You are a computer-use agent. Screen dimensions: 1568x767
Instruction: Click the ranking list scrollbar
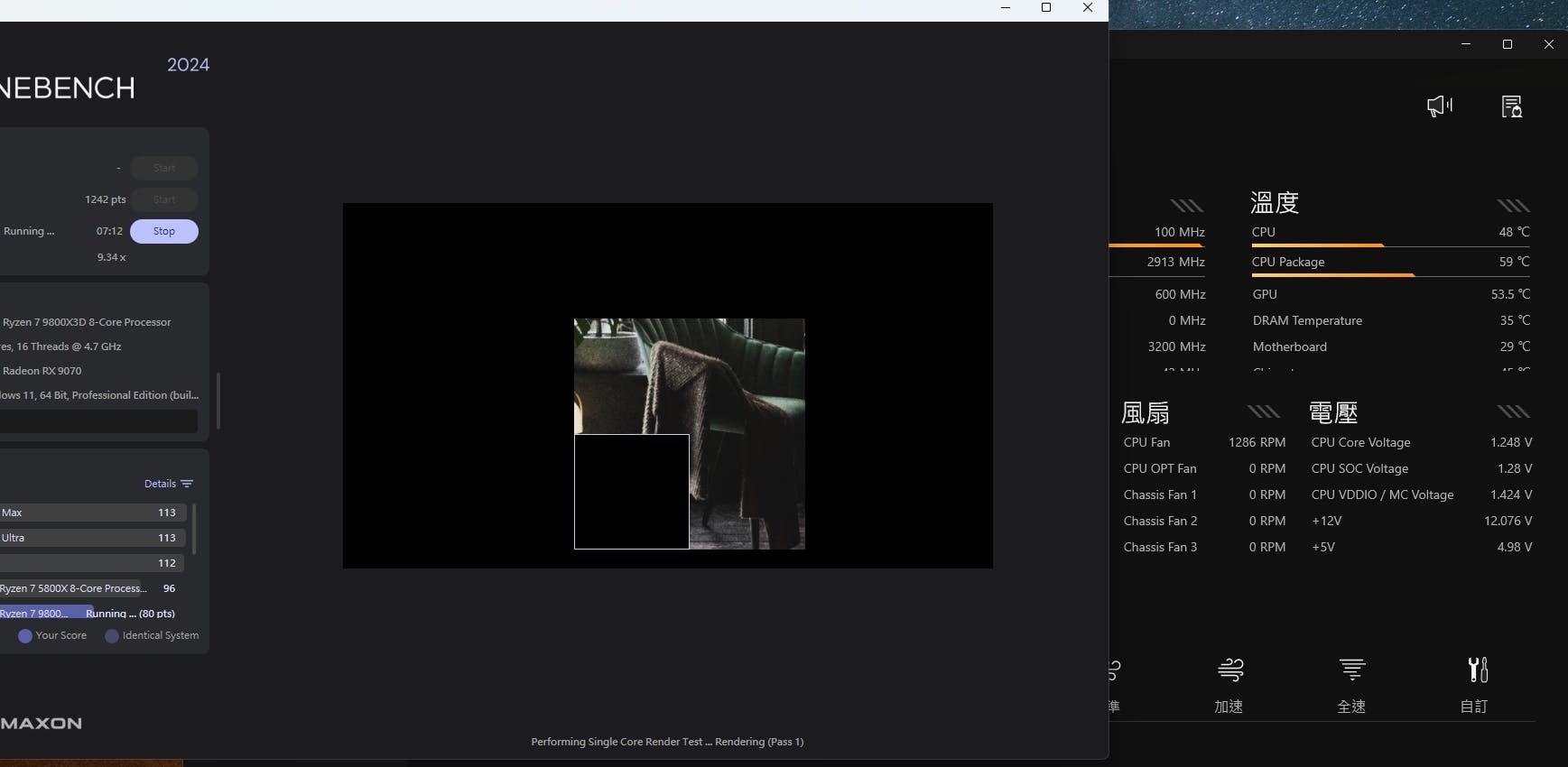tap(194, 529)
